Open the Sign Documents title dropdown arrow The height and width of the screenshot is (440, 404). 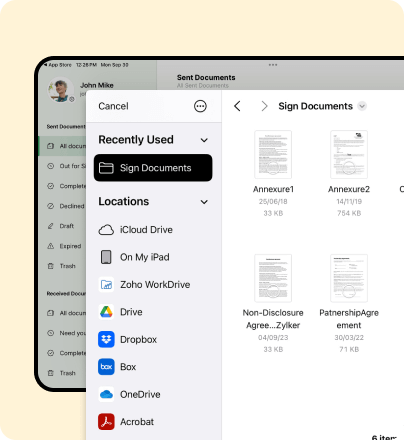(362, 106)
